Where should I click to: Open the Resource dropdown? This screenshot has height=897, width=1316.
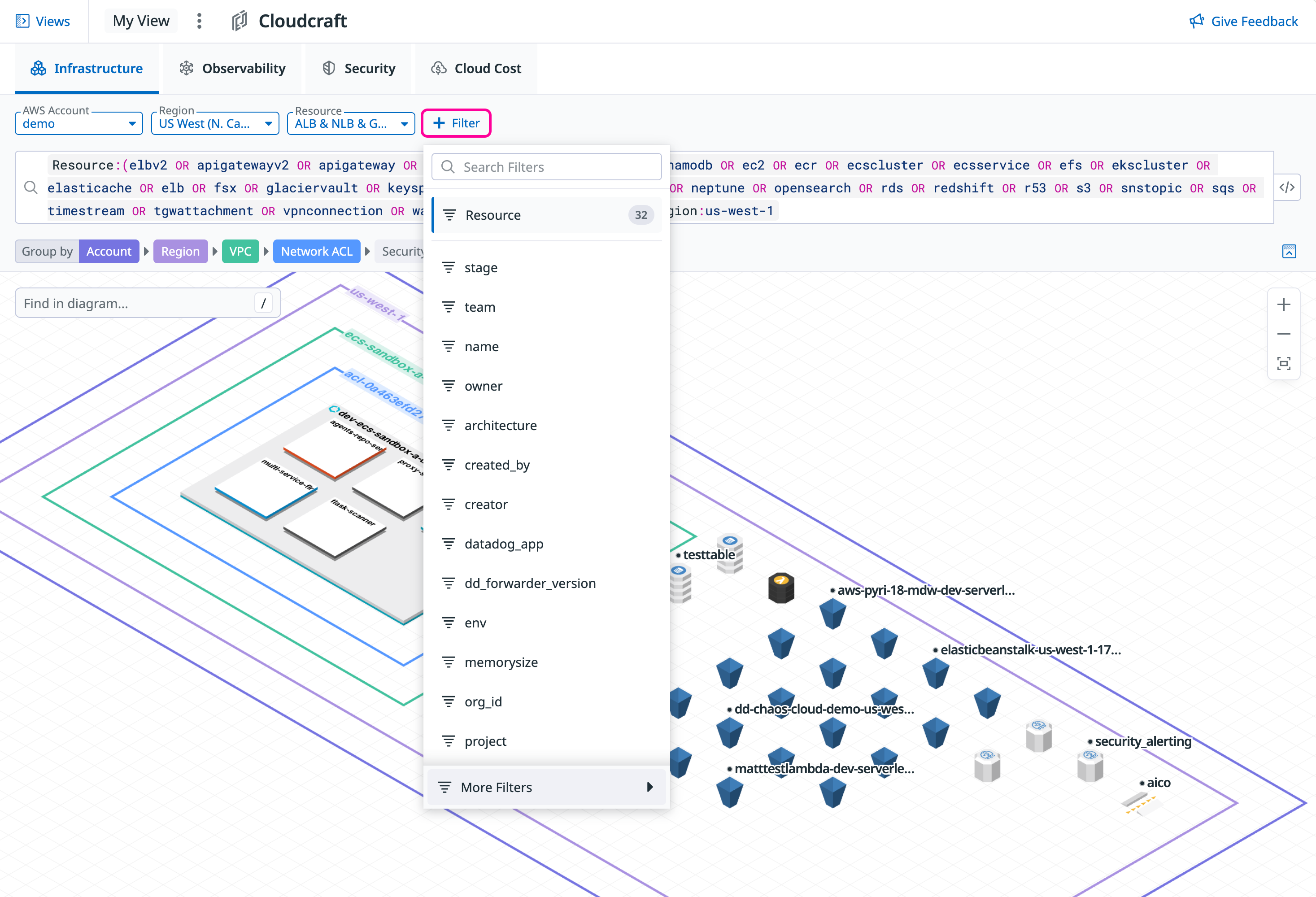tap(351, 123)
